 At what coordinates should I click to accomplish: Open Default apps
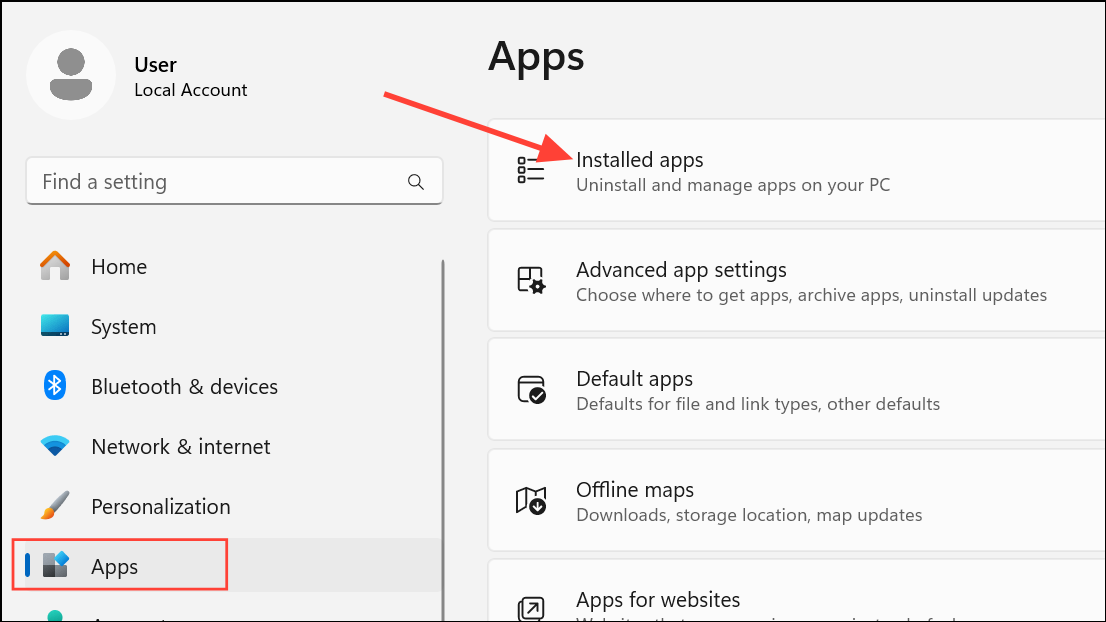click(797, 389)
